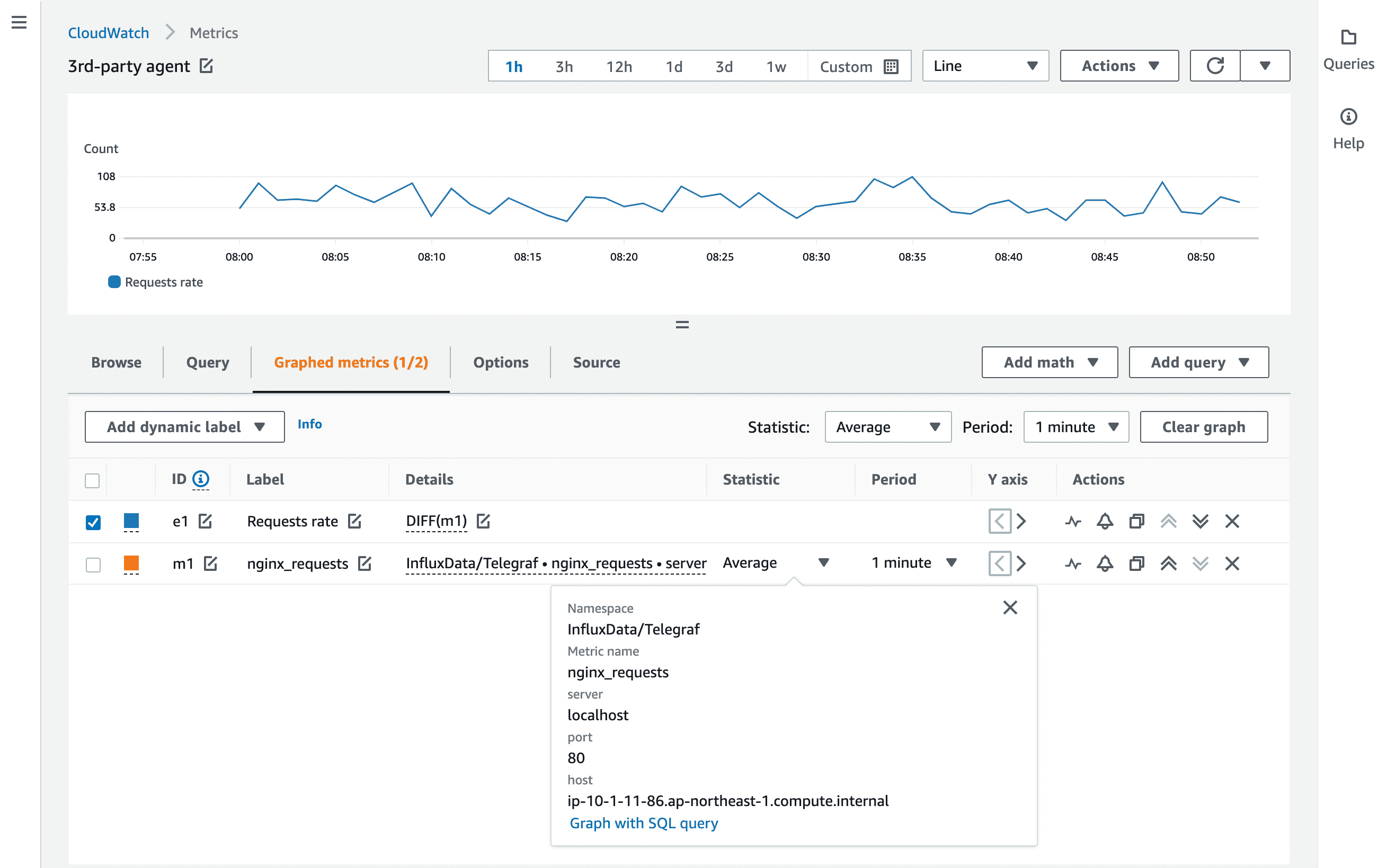Remove the e1 row

point(1232,521)
